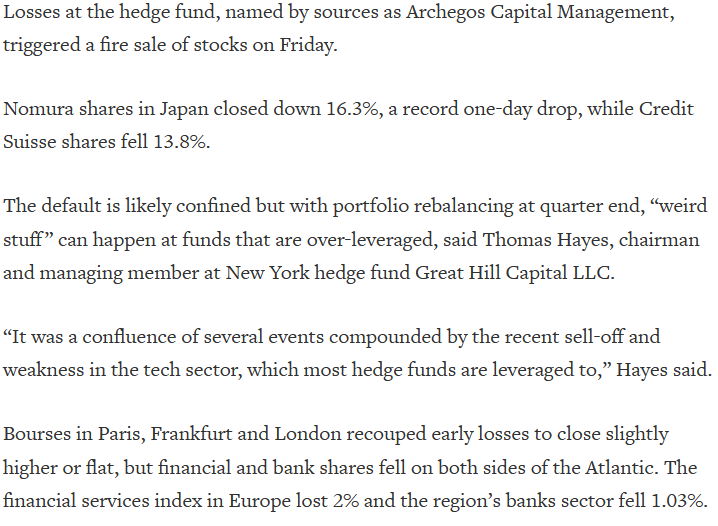Click the words 'Archegos Capital Management'

pyautogui.click(x=537, y=13)
